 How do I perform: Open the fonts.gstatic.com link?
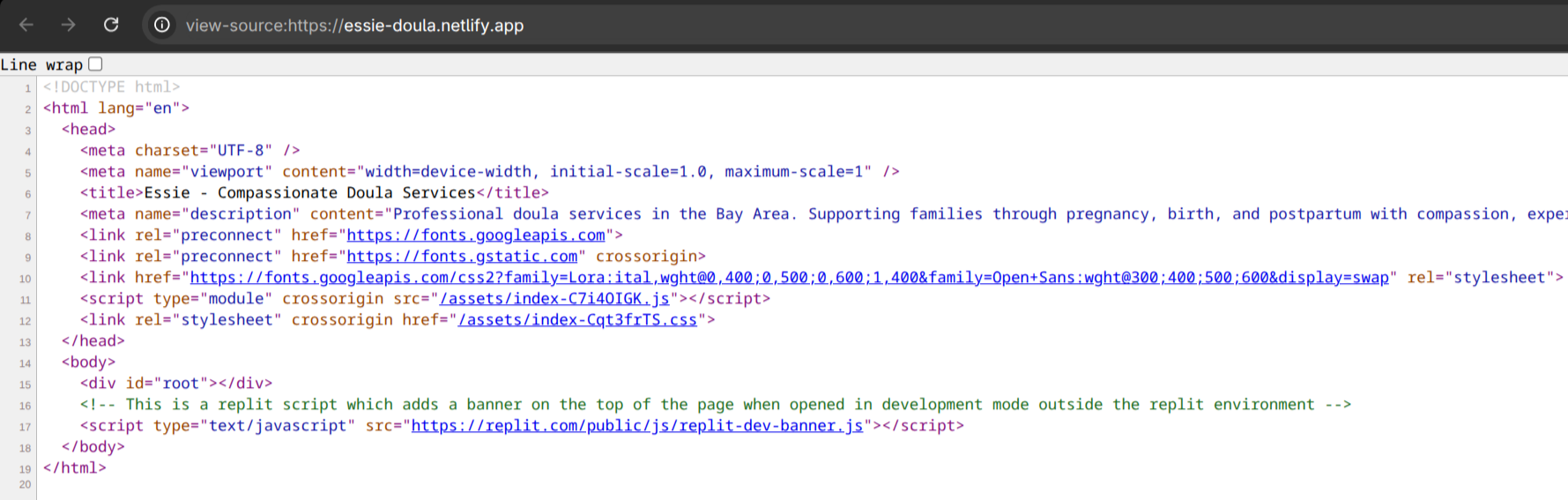pyautogui.click(x=462, y=257)
